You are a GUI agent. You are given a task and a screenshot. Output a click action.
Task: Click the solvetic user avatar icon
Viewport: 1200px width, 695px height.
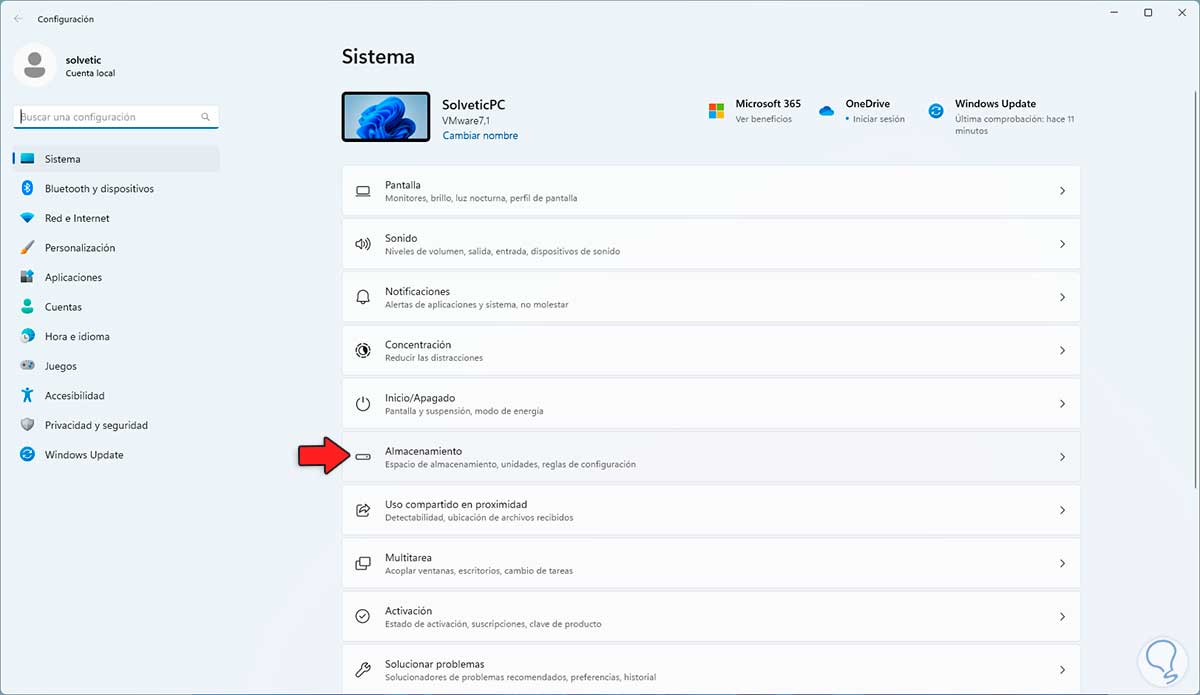(35, 65)
